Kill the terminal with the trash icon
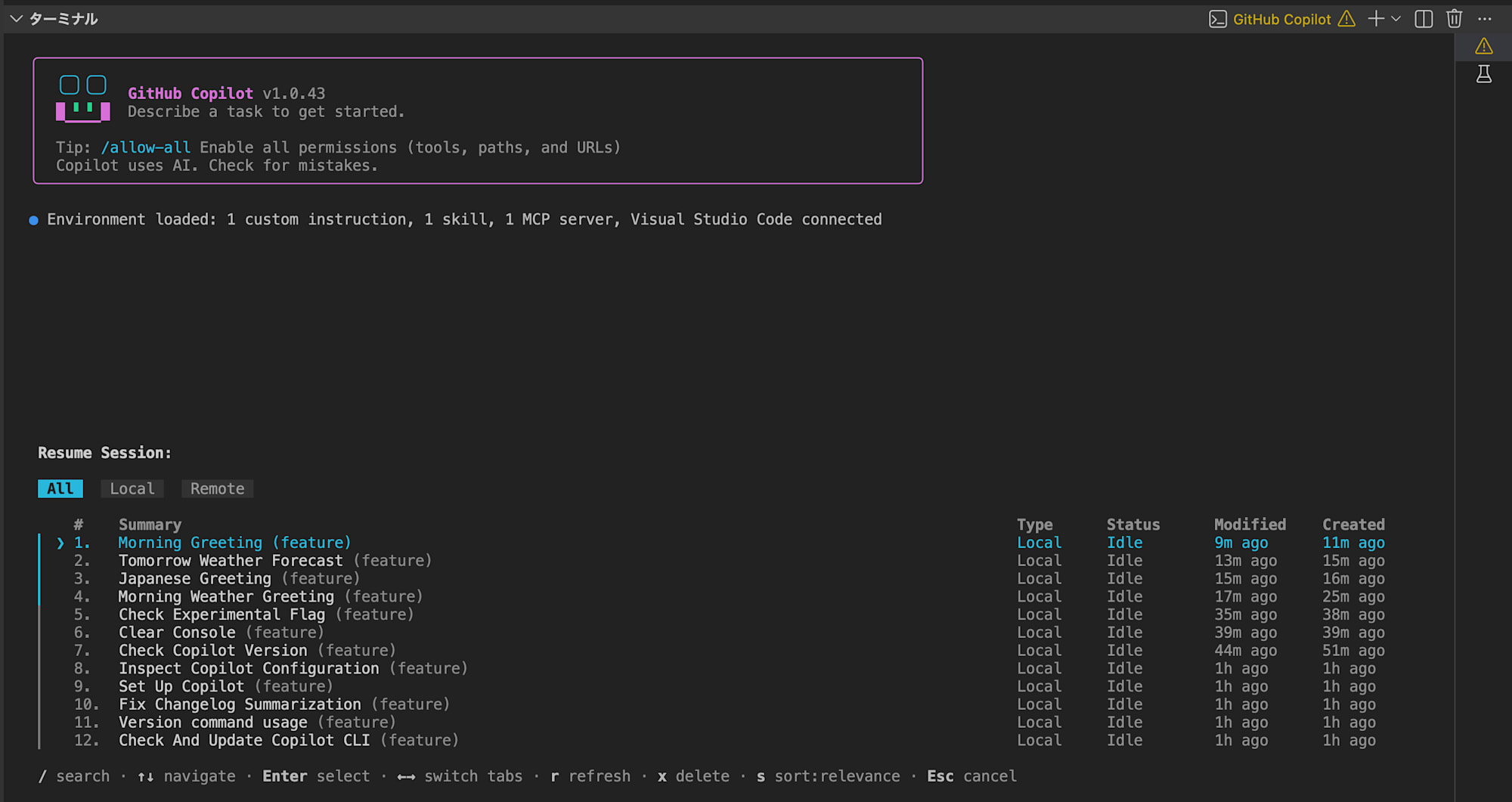Image resolution: width=1512 pixels, height=802 pixels. (x=1454, y=19)
